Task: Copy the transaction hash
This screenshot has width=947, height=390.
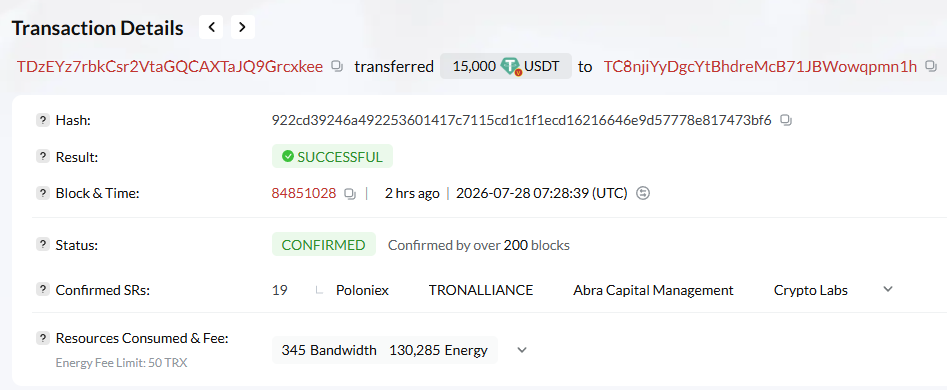Action: (786, 120)
